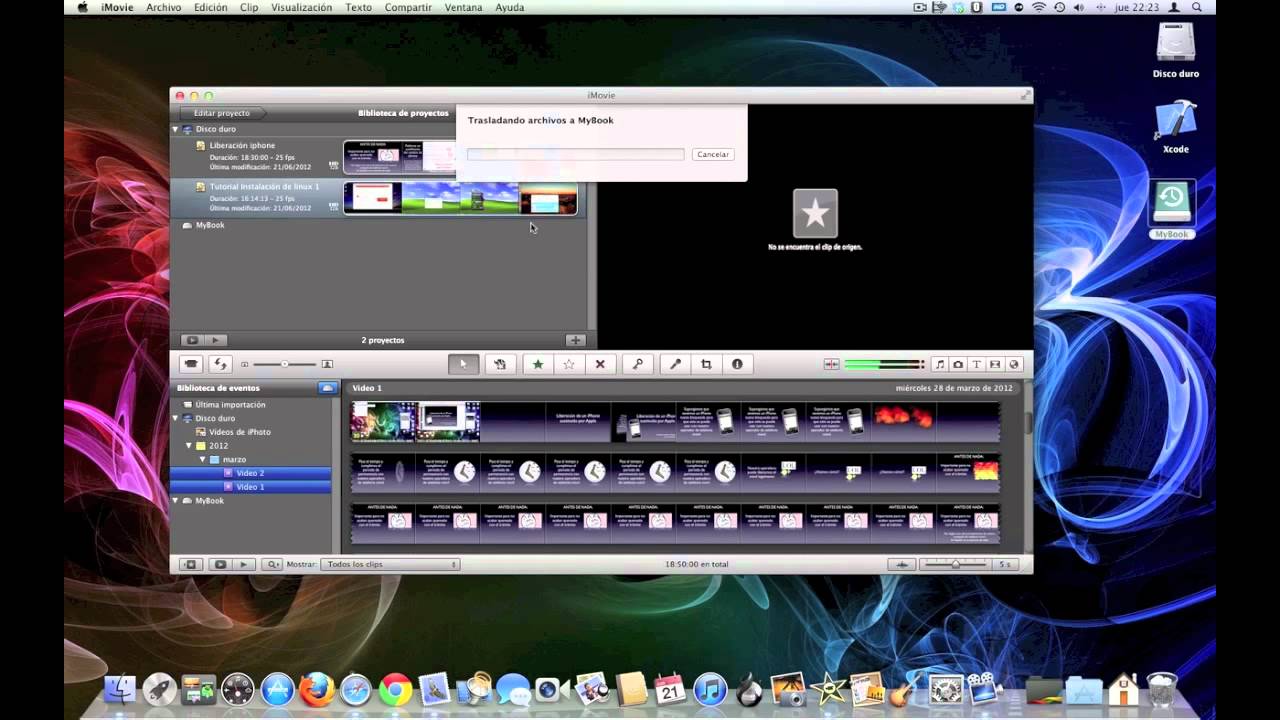Play selected events from beginning
Viewport: 1280px width, 720px height.
[243, 564]
